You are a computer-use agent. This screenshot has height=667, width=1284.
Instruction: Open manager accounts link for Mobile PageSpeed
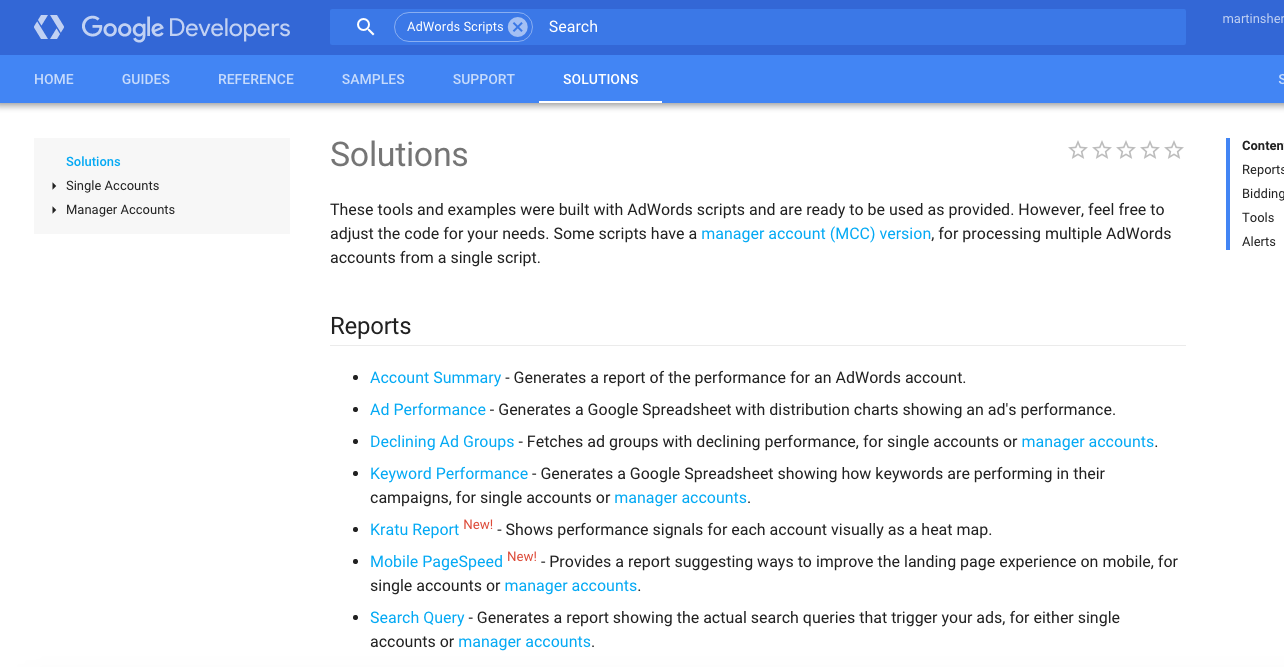[571, 585]
